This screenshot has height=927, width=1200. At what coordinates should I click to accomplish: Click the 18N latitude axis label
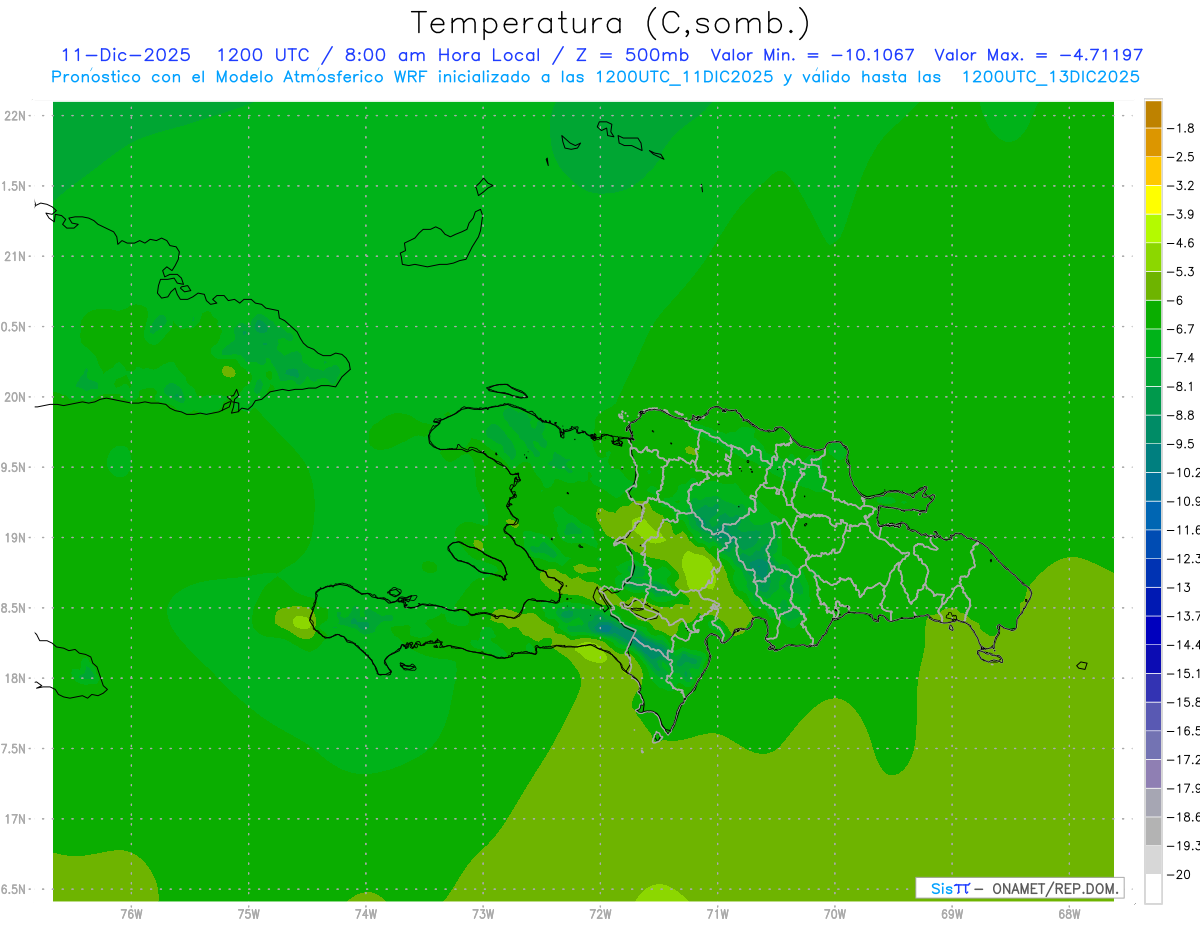click(x=15, y=678)
